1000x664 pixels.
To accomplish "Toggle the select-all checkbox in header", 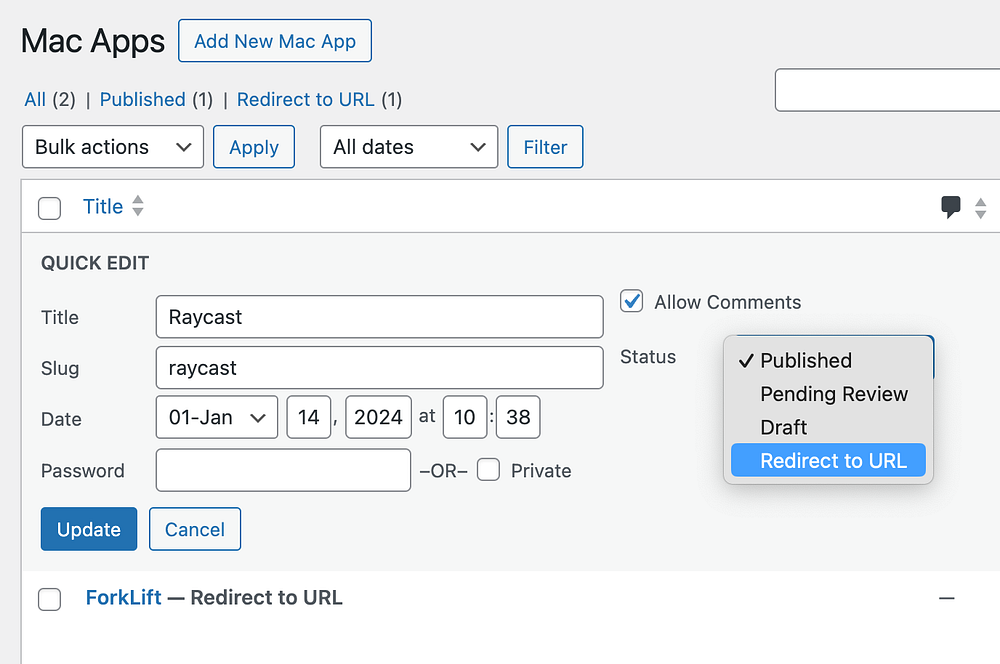I will pos(49,208).
